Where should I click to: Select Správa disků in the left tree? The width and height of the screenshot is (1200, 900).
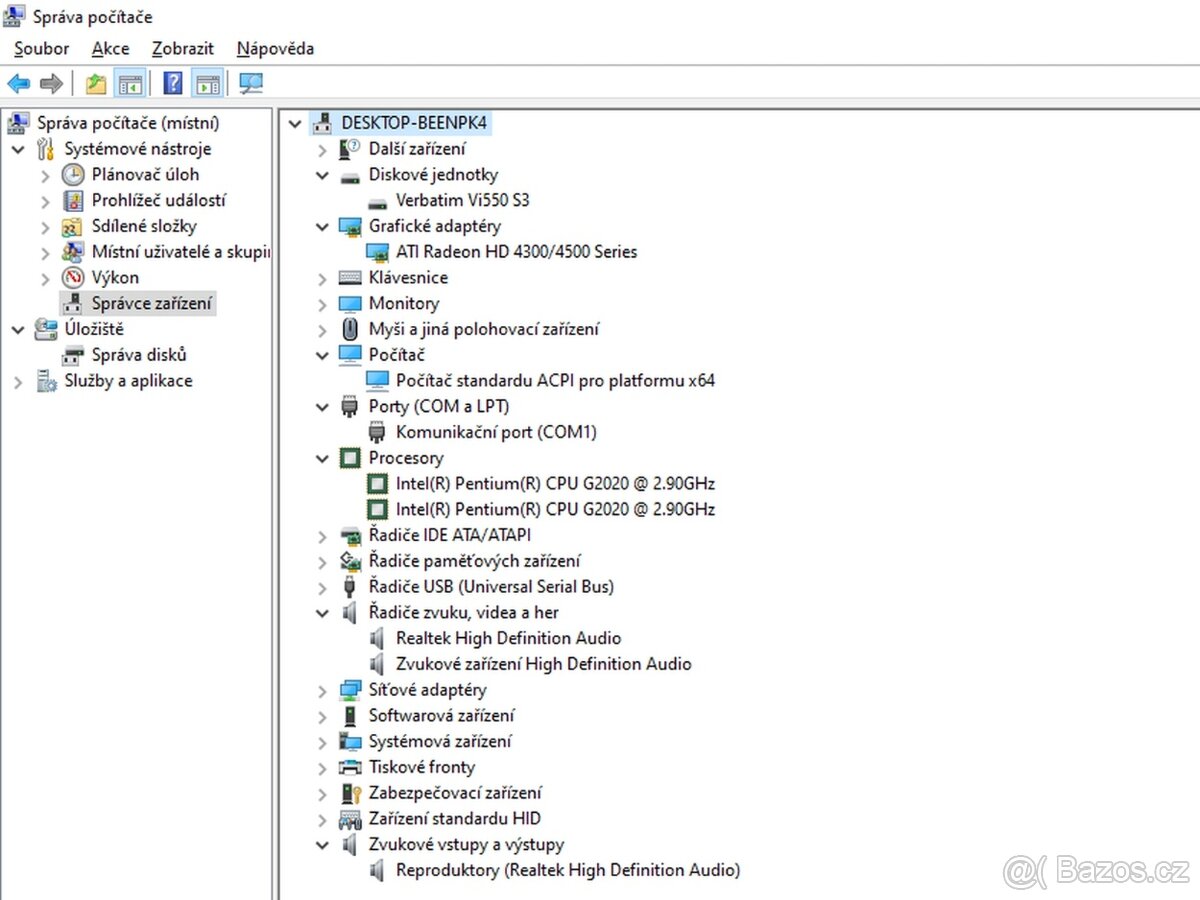[139, 355]
